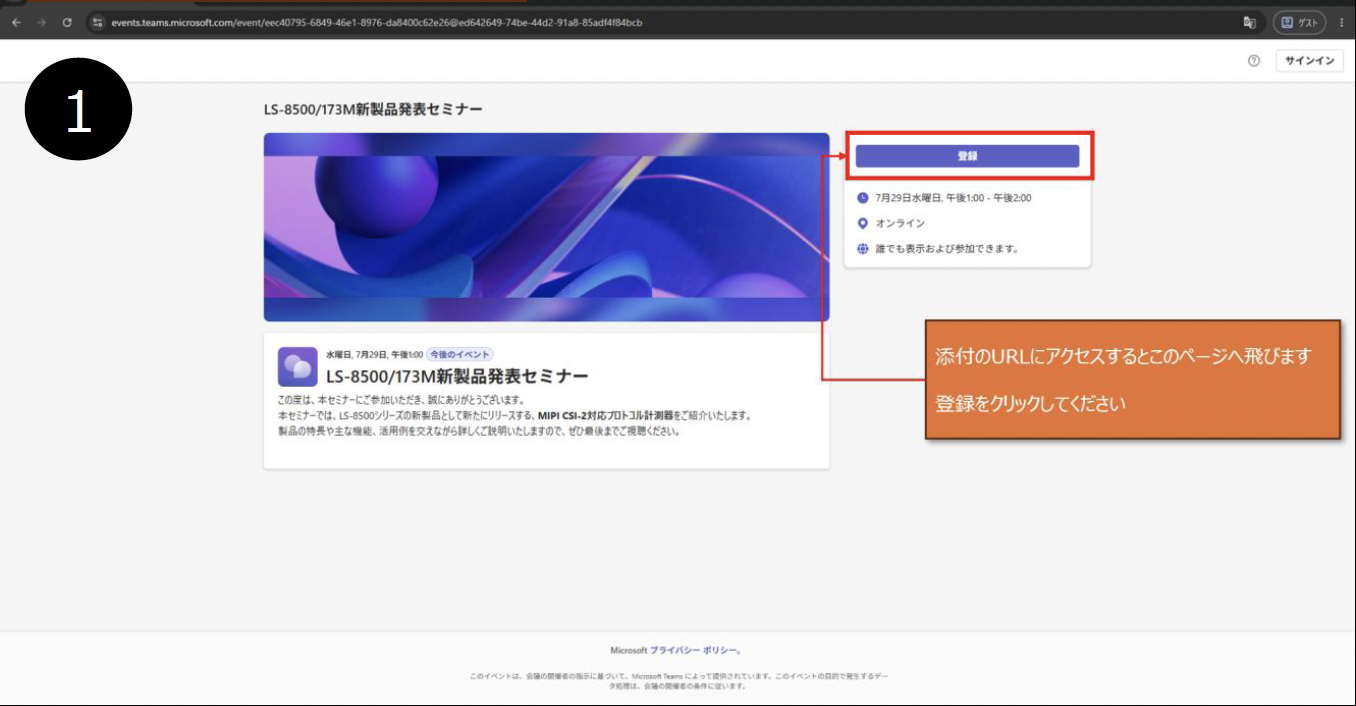Screen dimensions: 1356x706
Task: Click the 登録 registration button
Action: pyautogui.click(x=967, y=156)
